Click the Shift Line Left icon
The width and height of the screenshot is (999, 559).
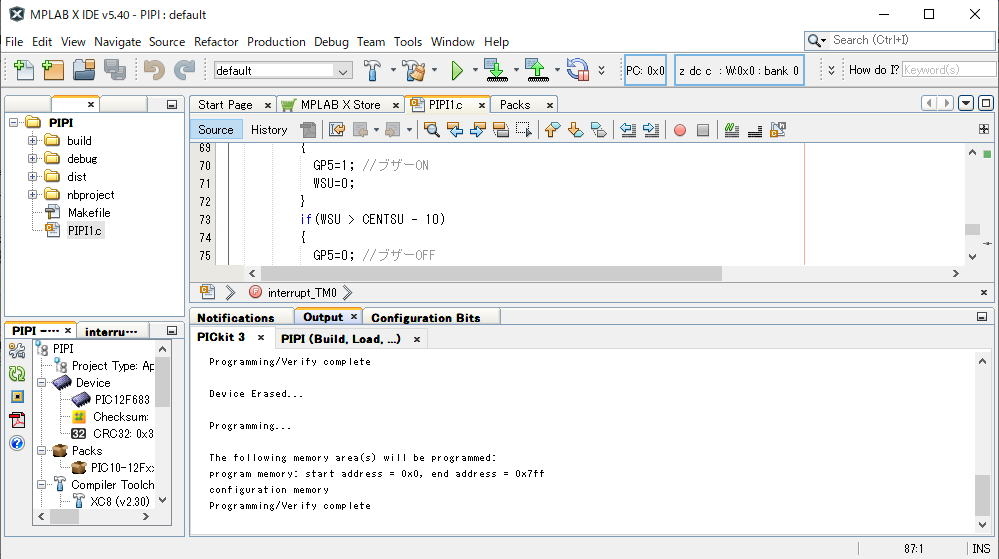[x=628, y=130]
